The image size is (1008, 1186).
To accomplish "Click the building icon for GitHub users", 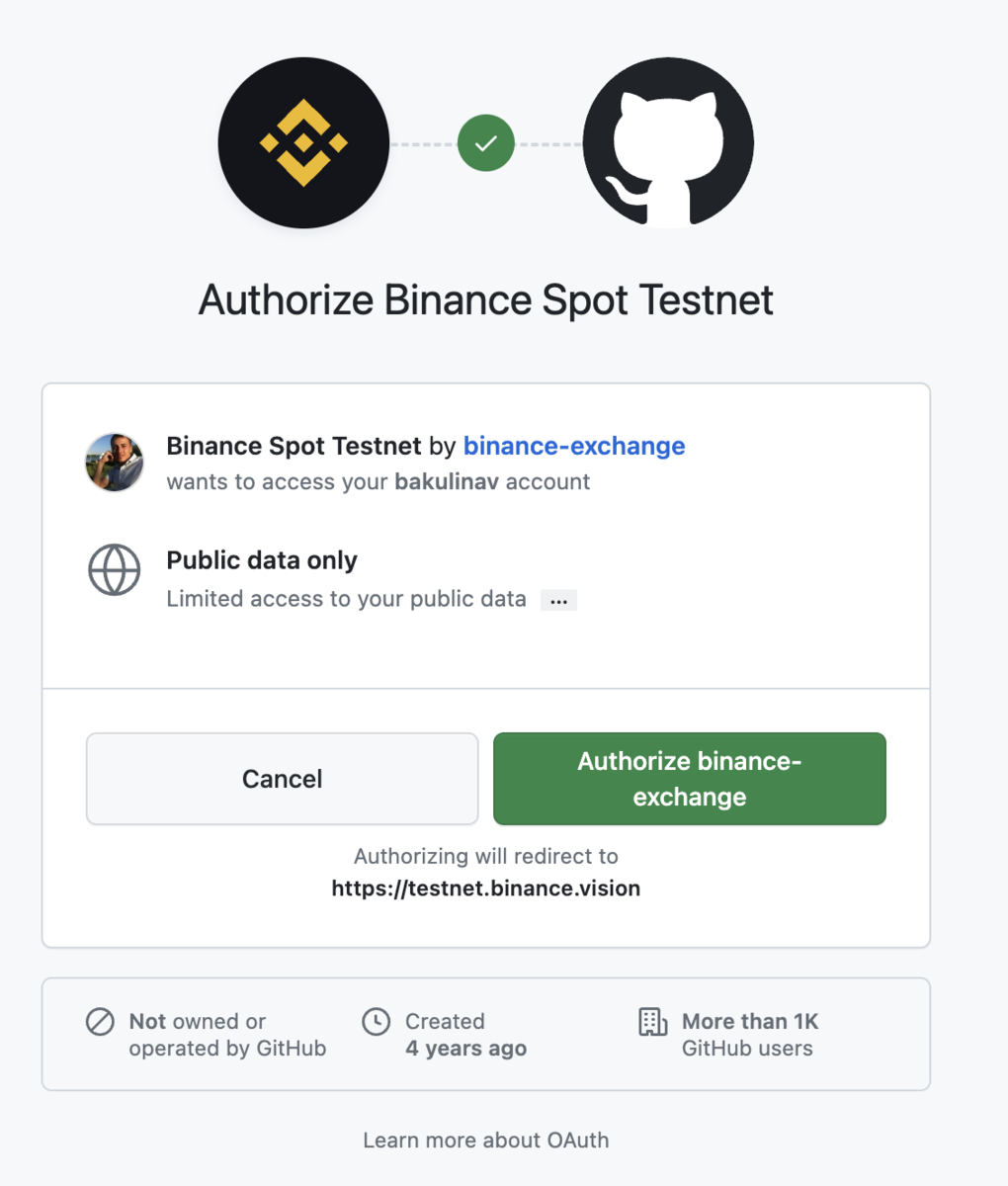I will tap(652, 1022).
